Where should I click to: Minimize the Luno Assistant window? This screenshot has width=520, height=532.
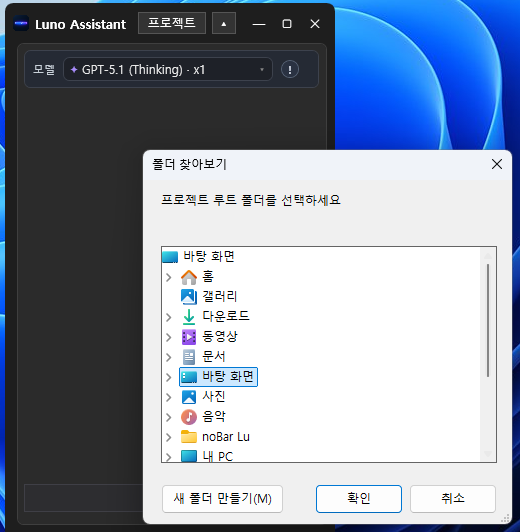pyautogui.click(x=259, y=24)
